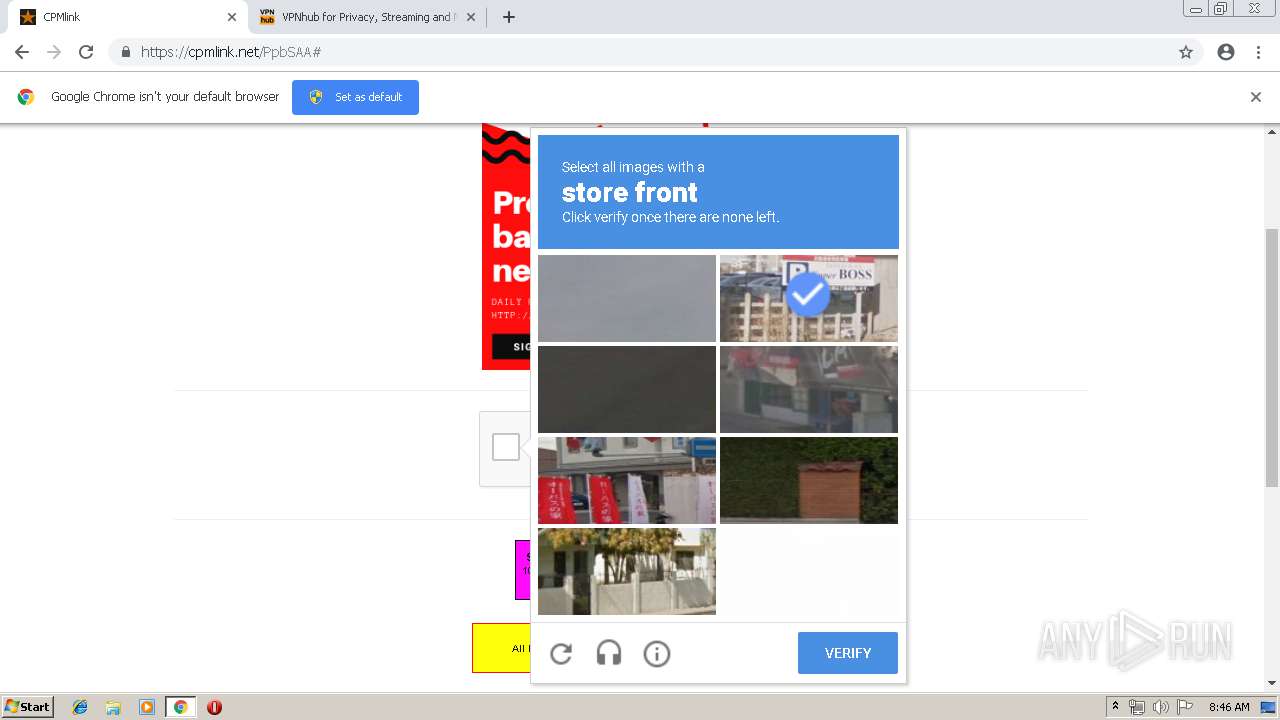This screenshot has width=1280, height=720.
Task: Open clock showing 8:46 AM
Action: (x=1229, y=707)
